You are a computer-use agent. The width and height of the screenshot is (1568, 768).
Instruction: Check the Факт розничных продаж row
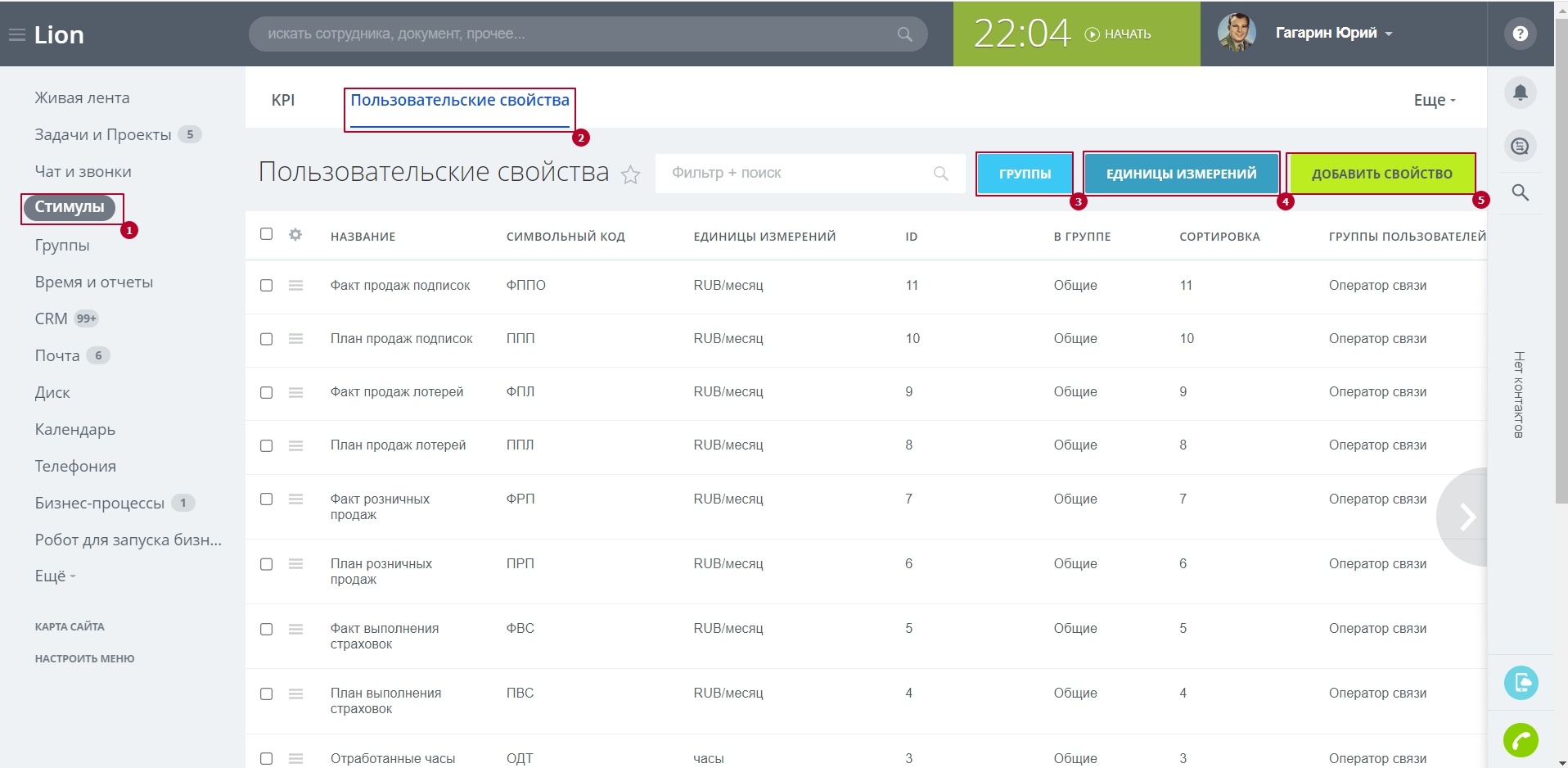[x=266, y=499]
